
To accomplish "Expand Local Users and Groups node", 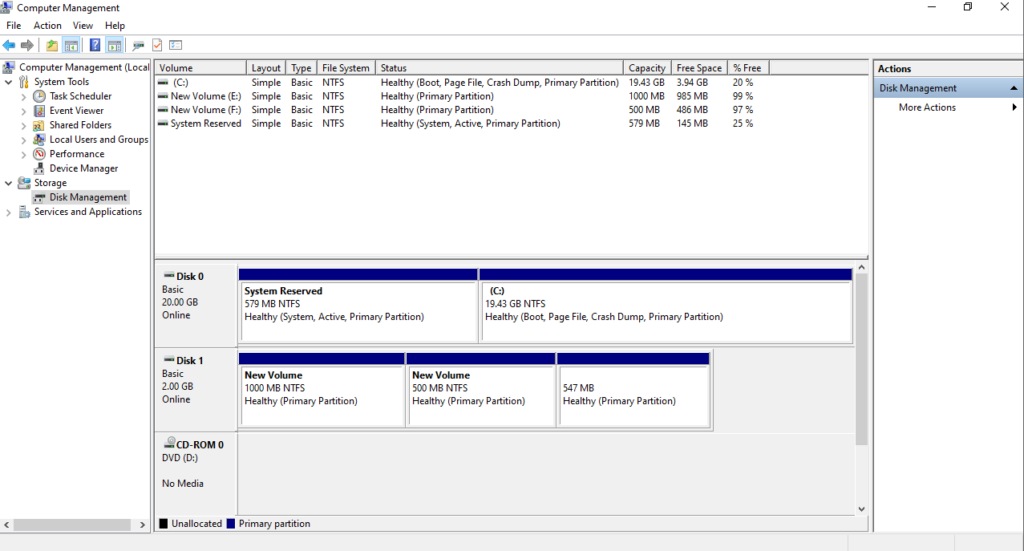I will coord(24,140).
